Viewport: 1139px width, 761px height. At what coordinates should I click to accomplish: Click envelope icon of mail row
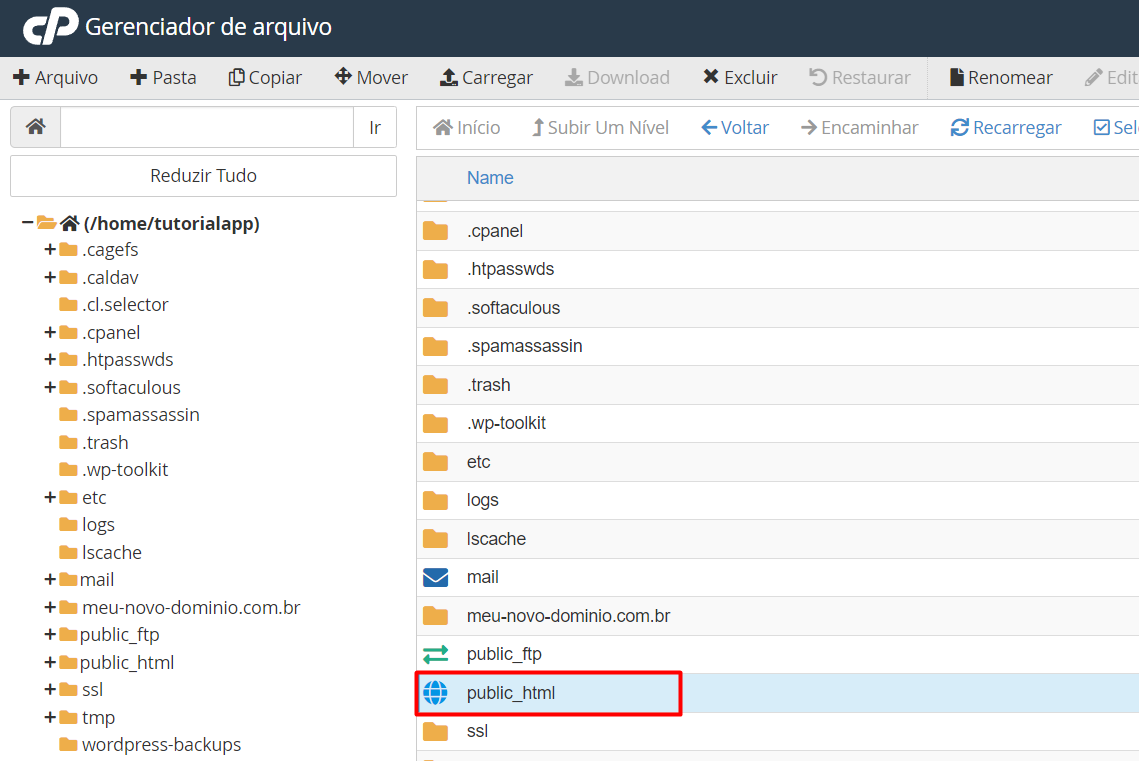[x=435, y=577]
